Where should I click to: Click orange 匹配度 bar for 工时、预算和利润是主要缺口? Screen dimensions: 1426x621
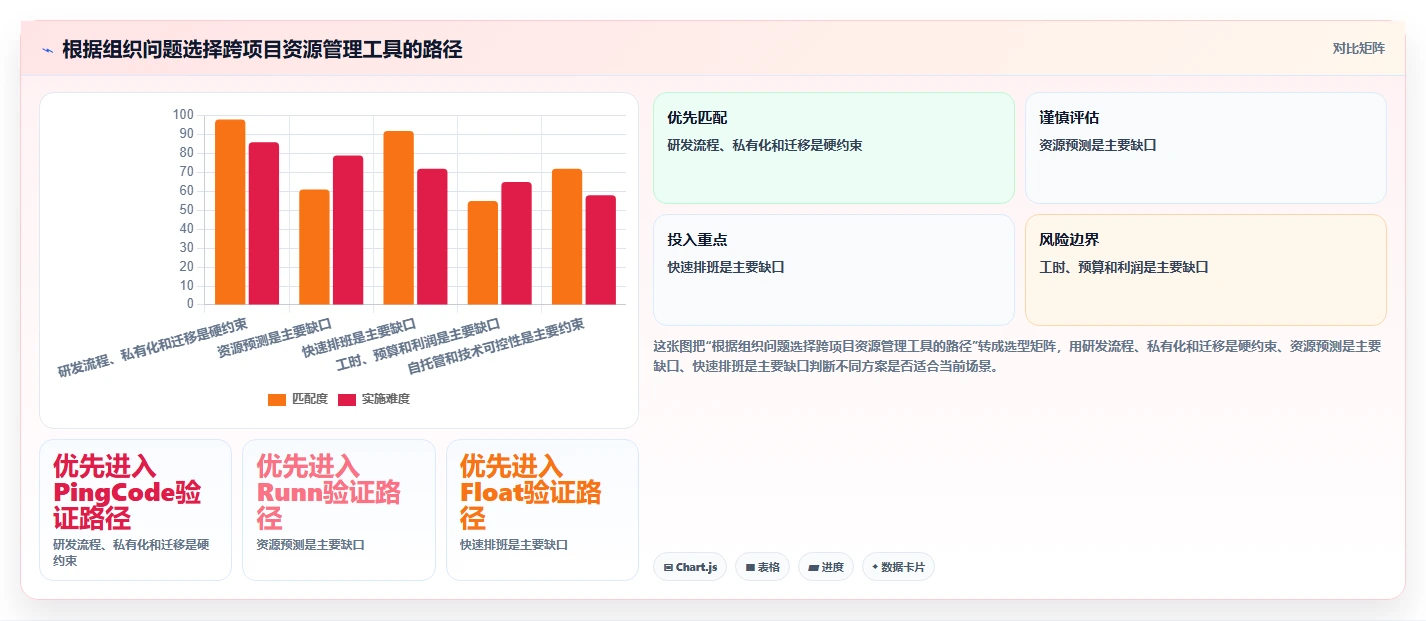click(483, 253)
